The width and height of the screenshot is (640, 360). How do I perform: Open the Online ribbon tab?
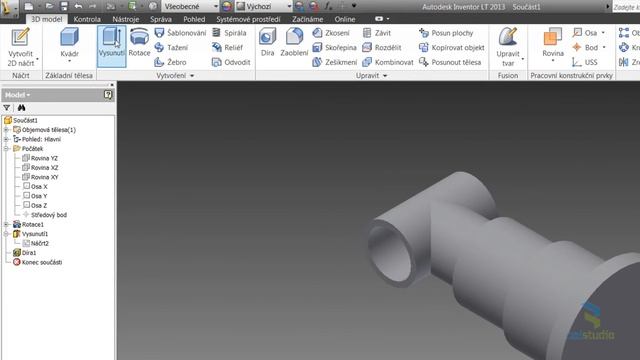(345, 19)
